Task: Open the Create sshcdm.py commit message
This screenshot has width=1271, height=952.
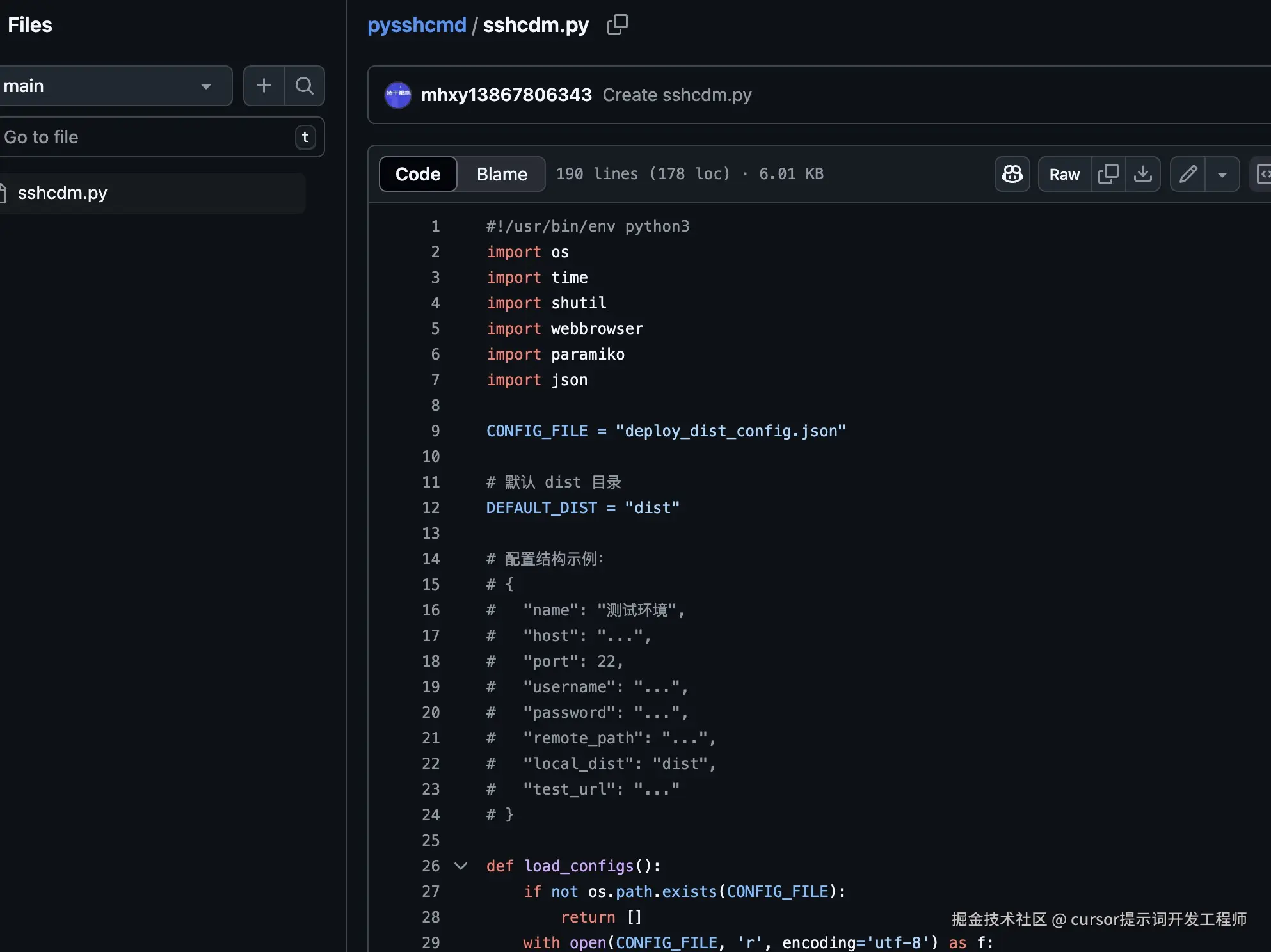Action: [677, 95]
